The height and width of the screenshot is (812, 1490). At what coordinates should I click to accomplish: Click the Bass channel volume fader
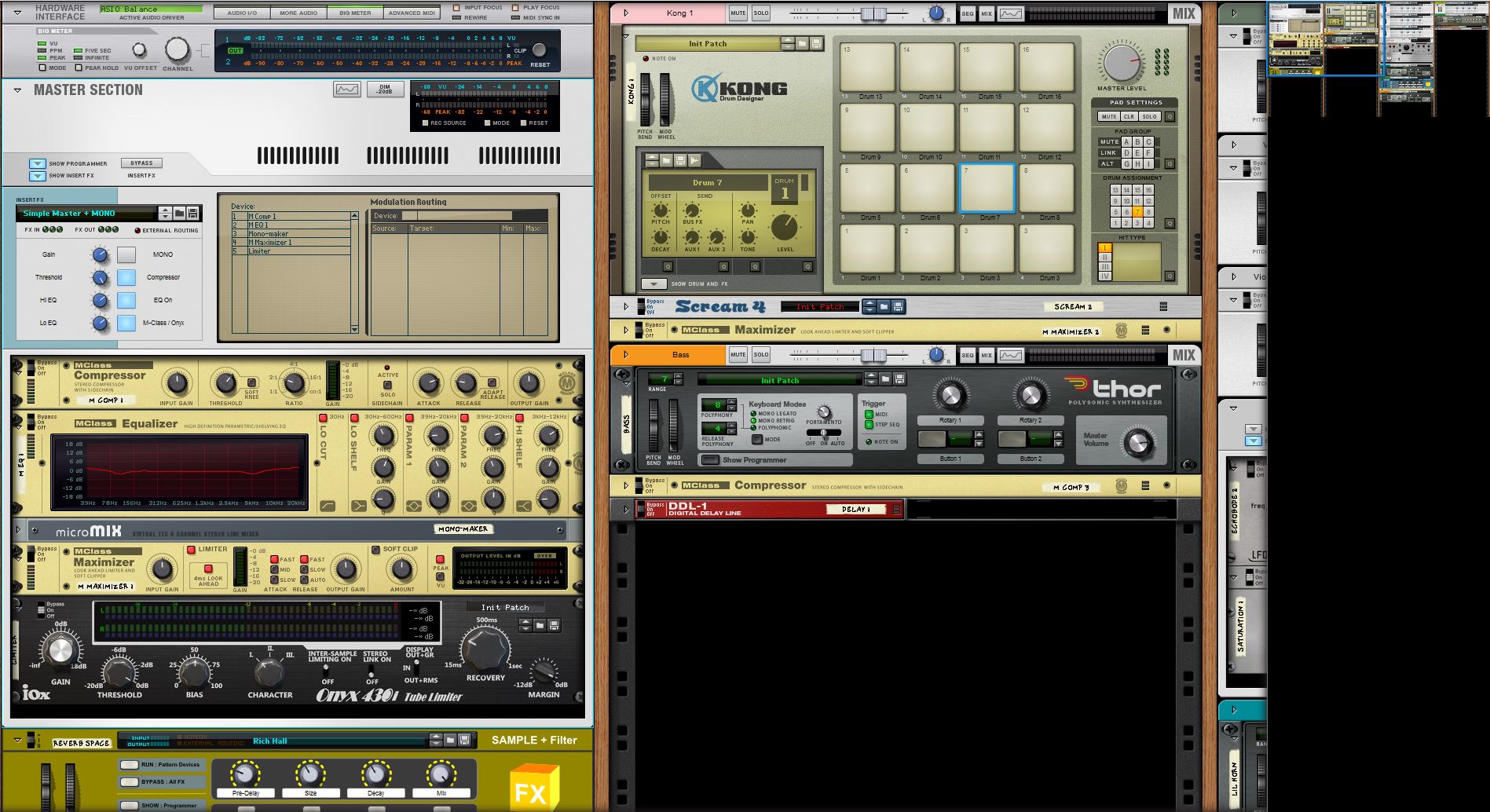(872, 356)
